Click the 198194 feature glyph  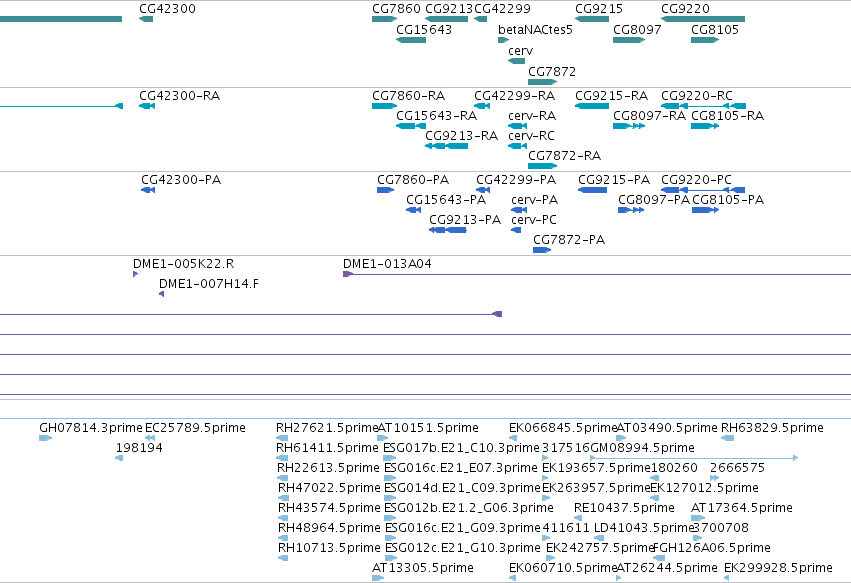pyautogui.click(x=119, y=458)
